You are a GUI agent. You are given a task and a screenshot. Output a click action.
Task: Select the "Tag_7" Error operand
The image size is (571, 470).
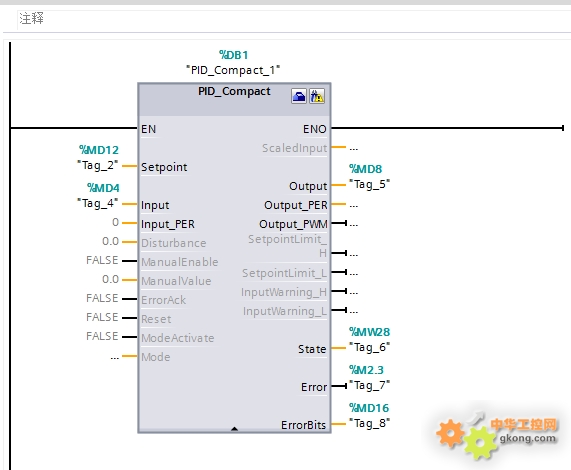tap(370, 385)
